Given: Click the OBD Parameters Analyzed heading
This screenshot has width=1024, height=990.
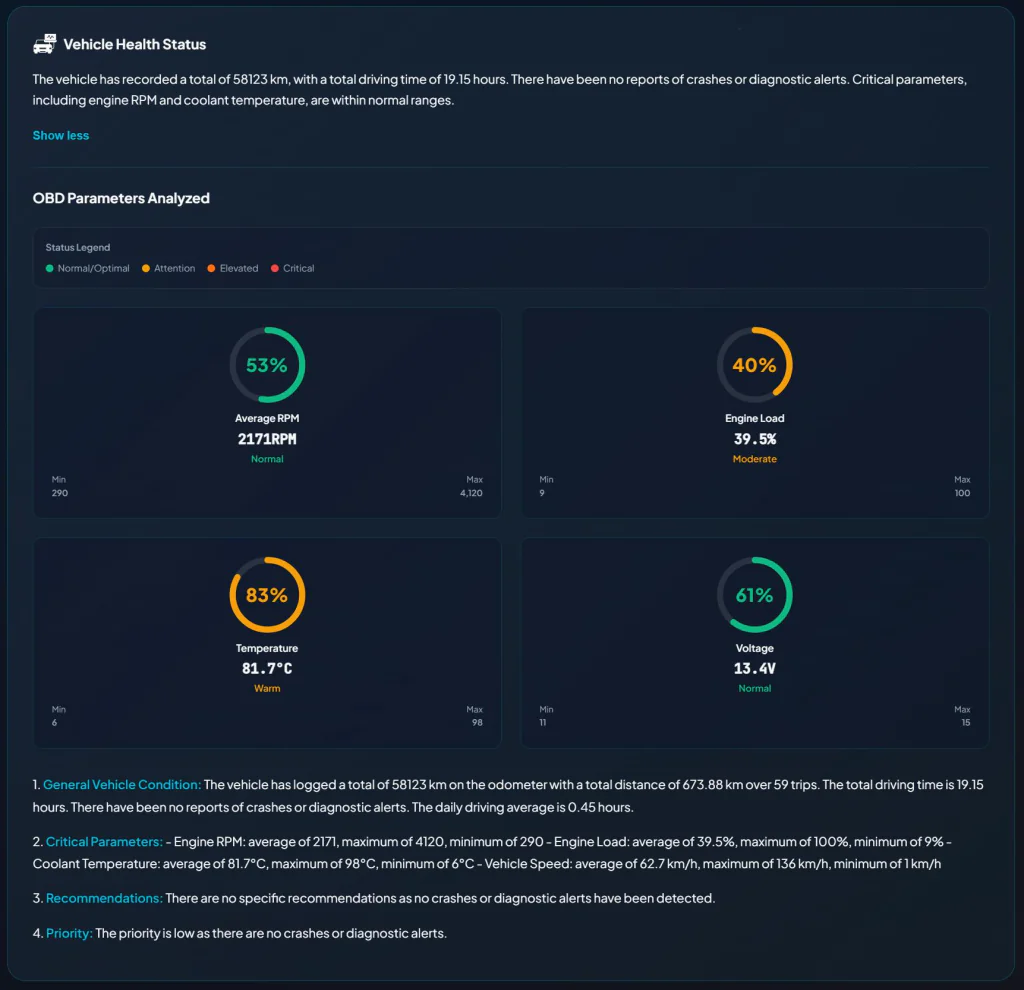Looking at the screenshot, I should [121, 198].
